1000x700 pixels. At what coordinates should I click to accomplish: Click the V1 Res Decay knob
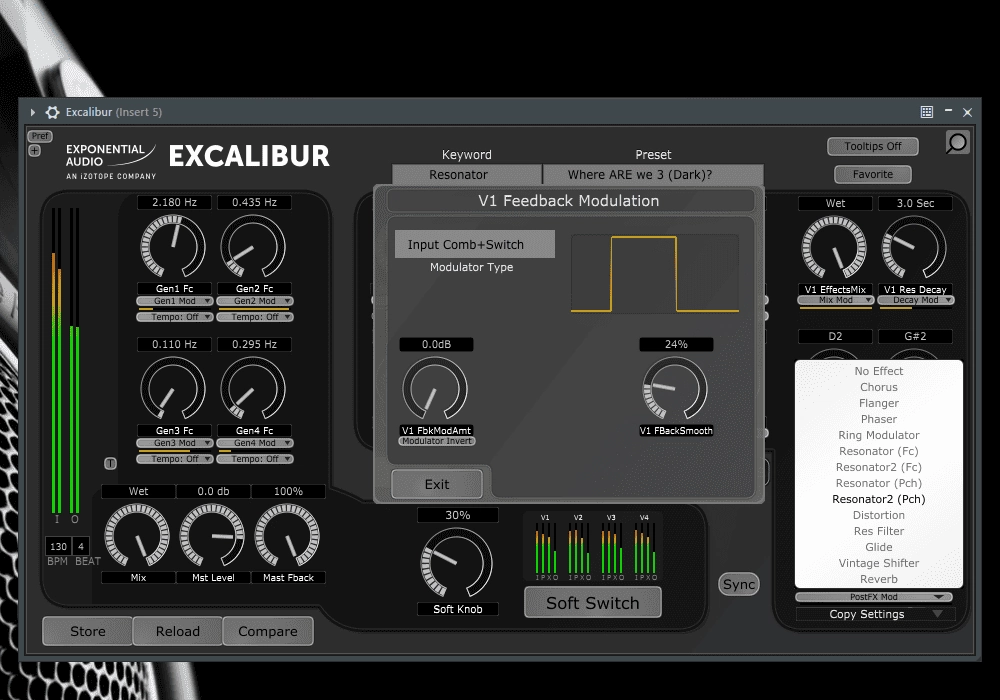pos(914,247)
